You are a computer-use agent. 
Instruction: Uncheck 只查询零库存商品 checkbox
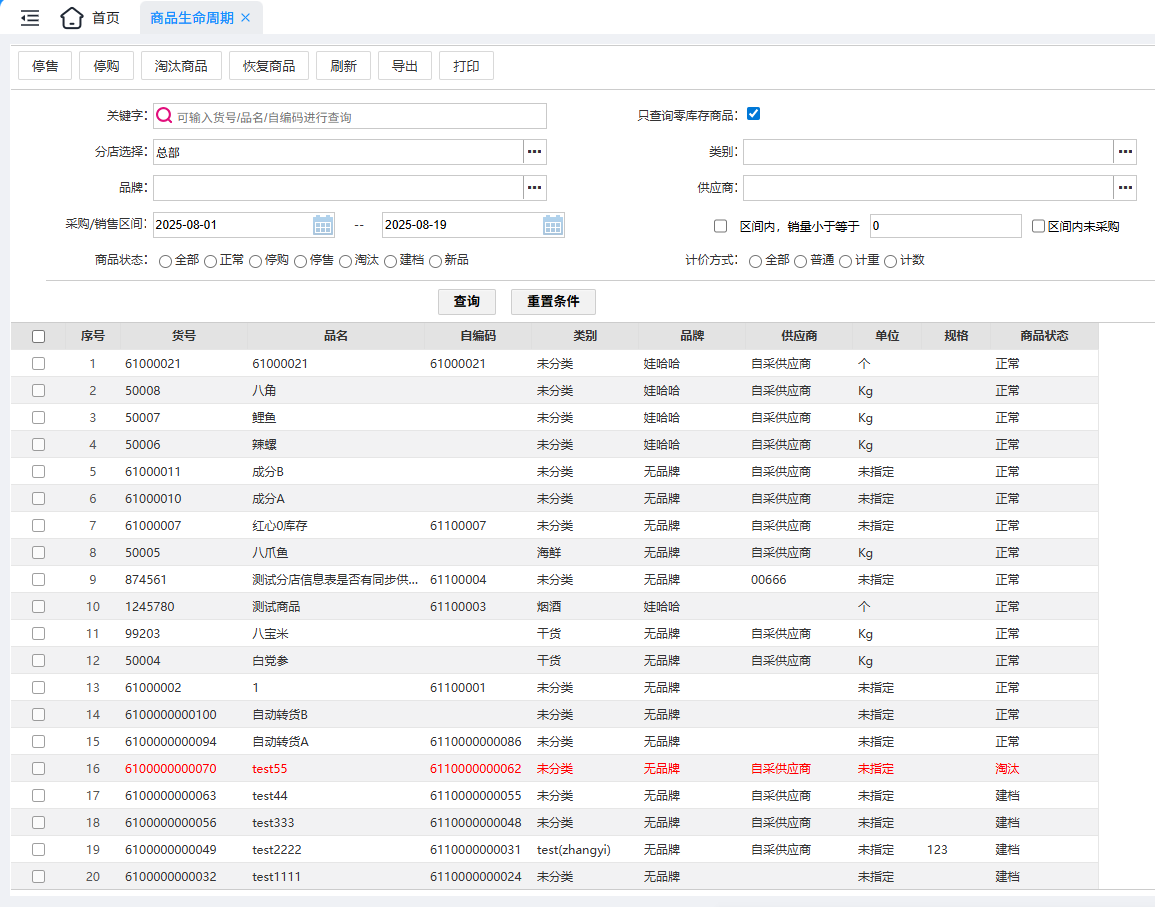pyautogui.click(x=753, y=113)
